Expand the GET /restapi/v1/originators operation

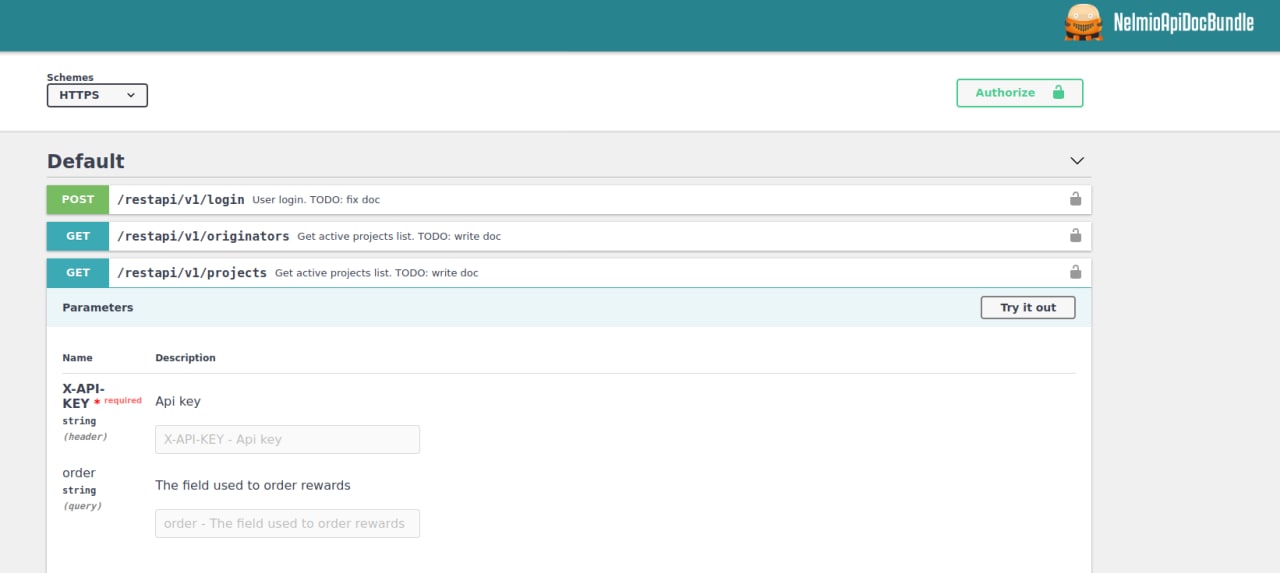tap(569, 236)
